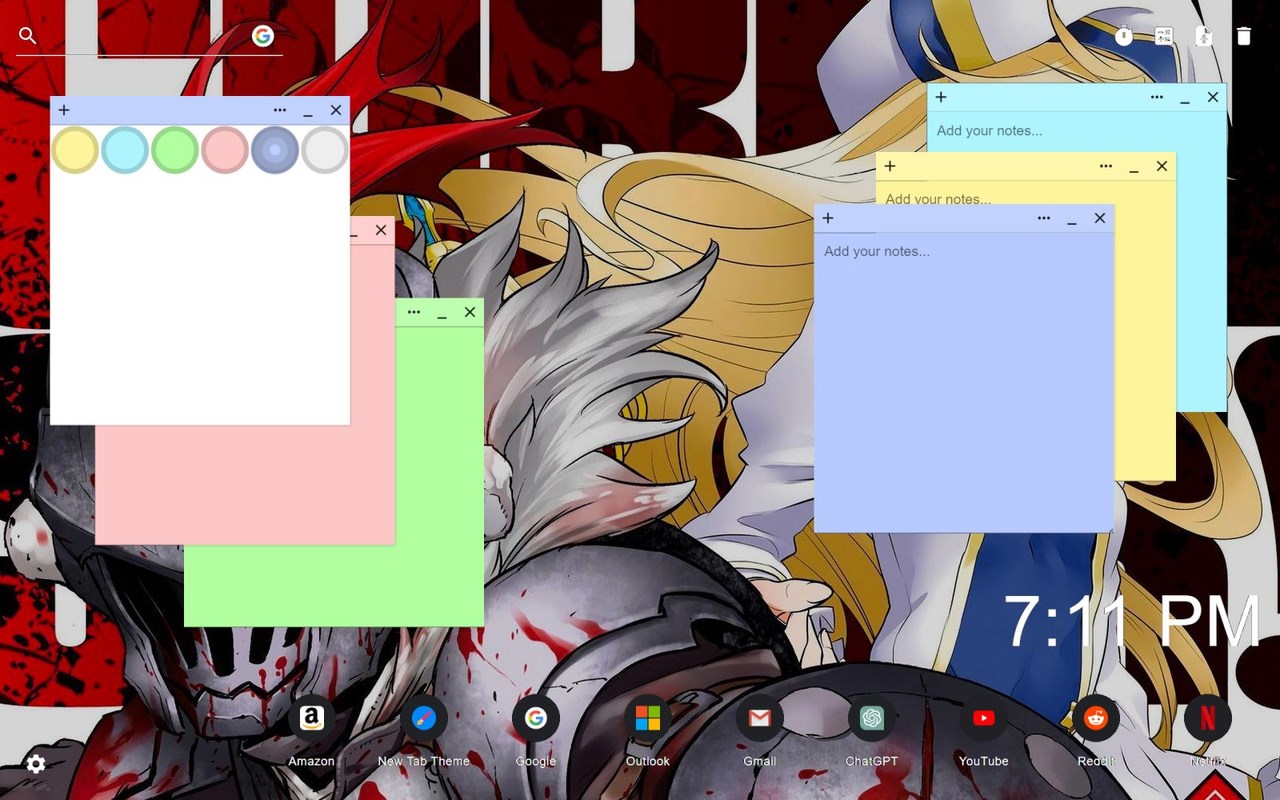1280x800 pixels.
Task: Pick the pink color swatch
Action: (225, 150)
